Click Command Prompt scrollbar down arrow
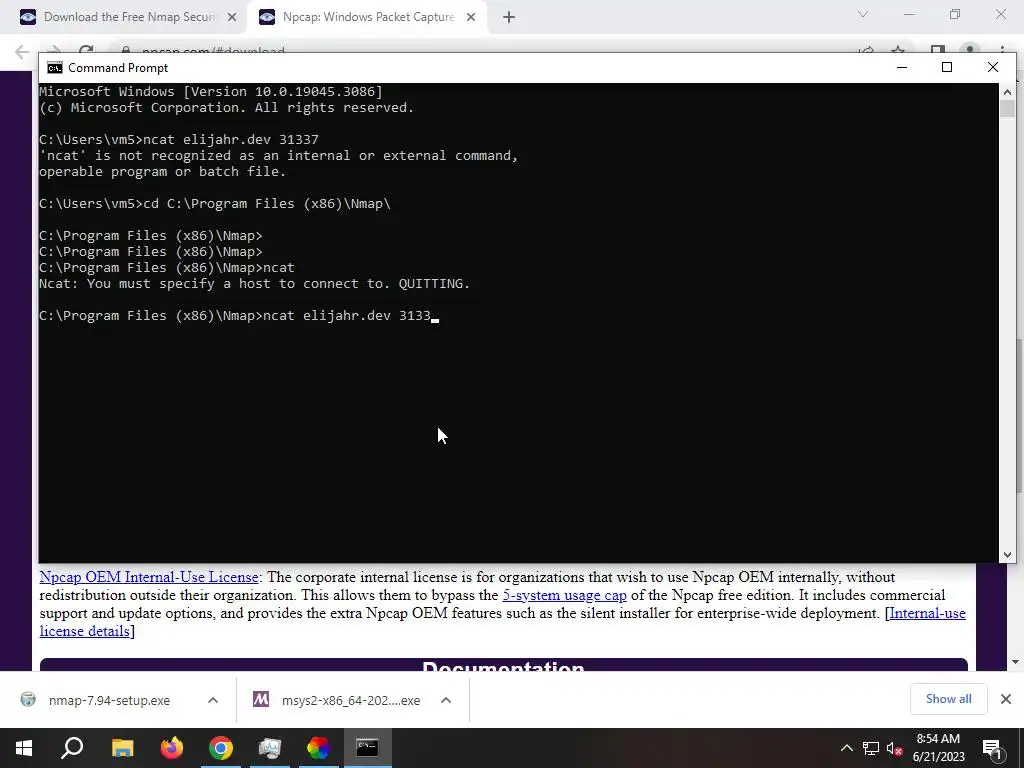 pyautogui.click(x=1007, y=554)
